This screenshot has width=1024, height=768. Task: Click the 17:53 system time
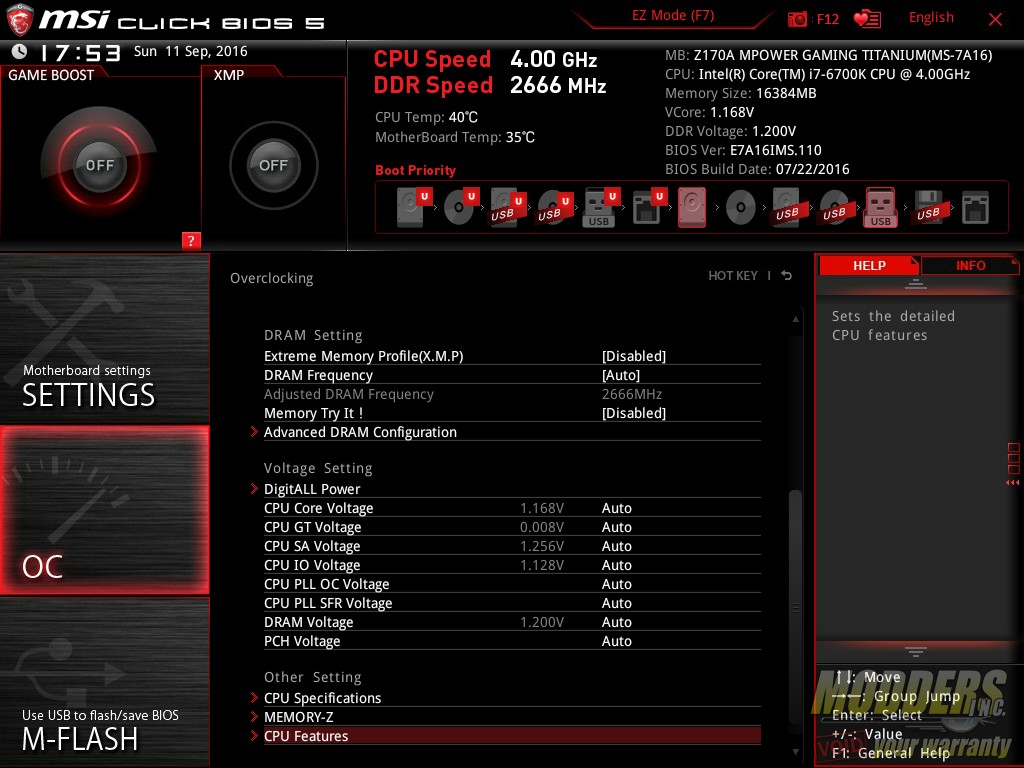[80, 52]
